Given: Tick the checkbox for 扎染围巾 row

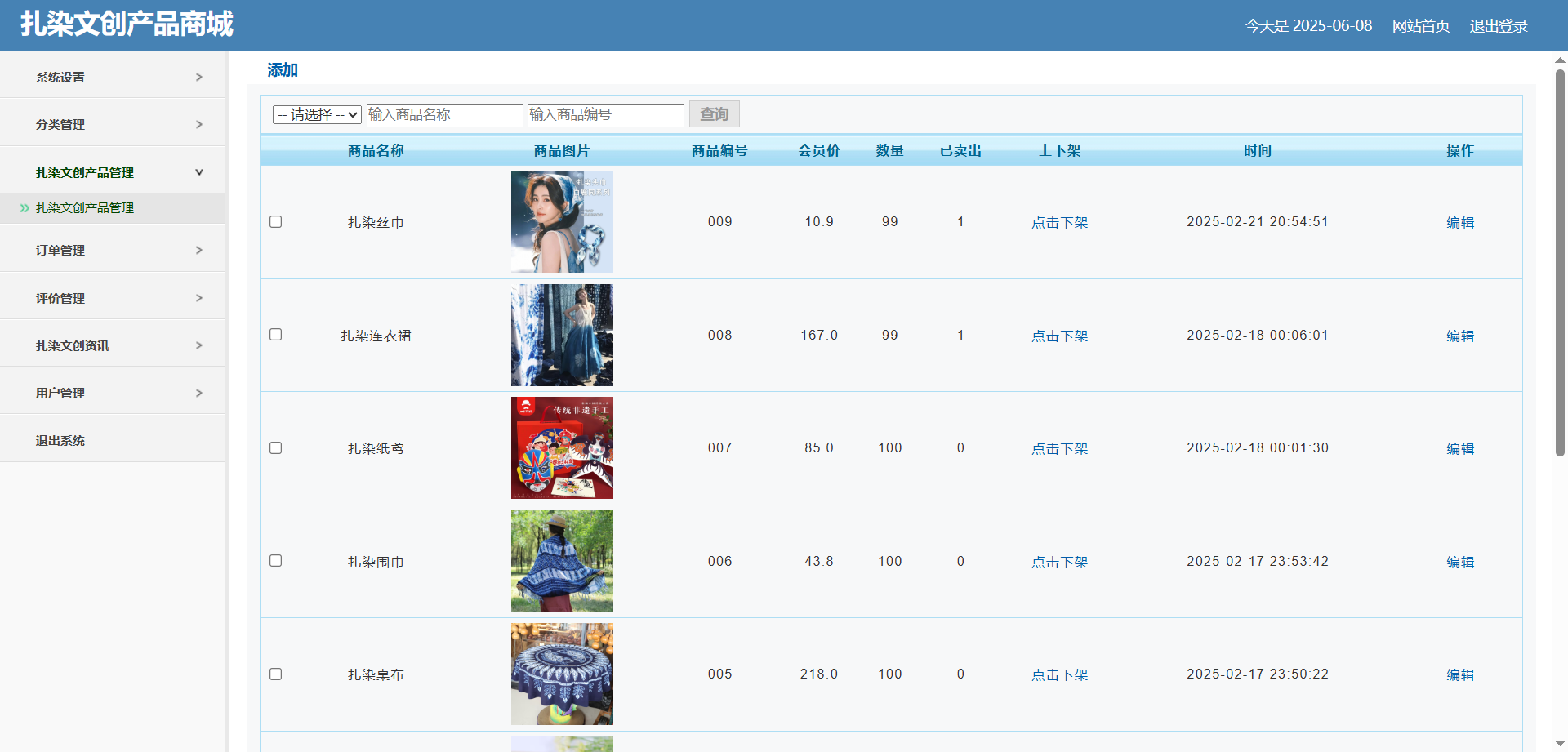Looking at the screenshot, I should [x=276, y=561].
